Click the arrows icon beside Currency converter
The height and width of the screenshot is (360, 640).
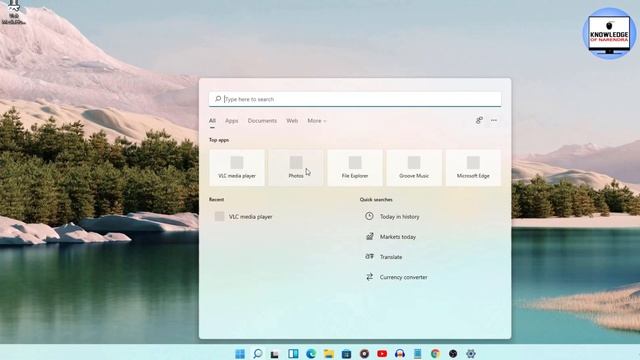pos(369,277)
